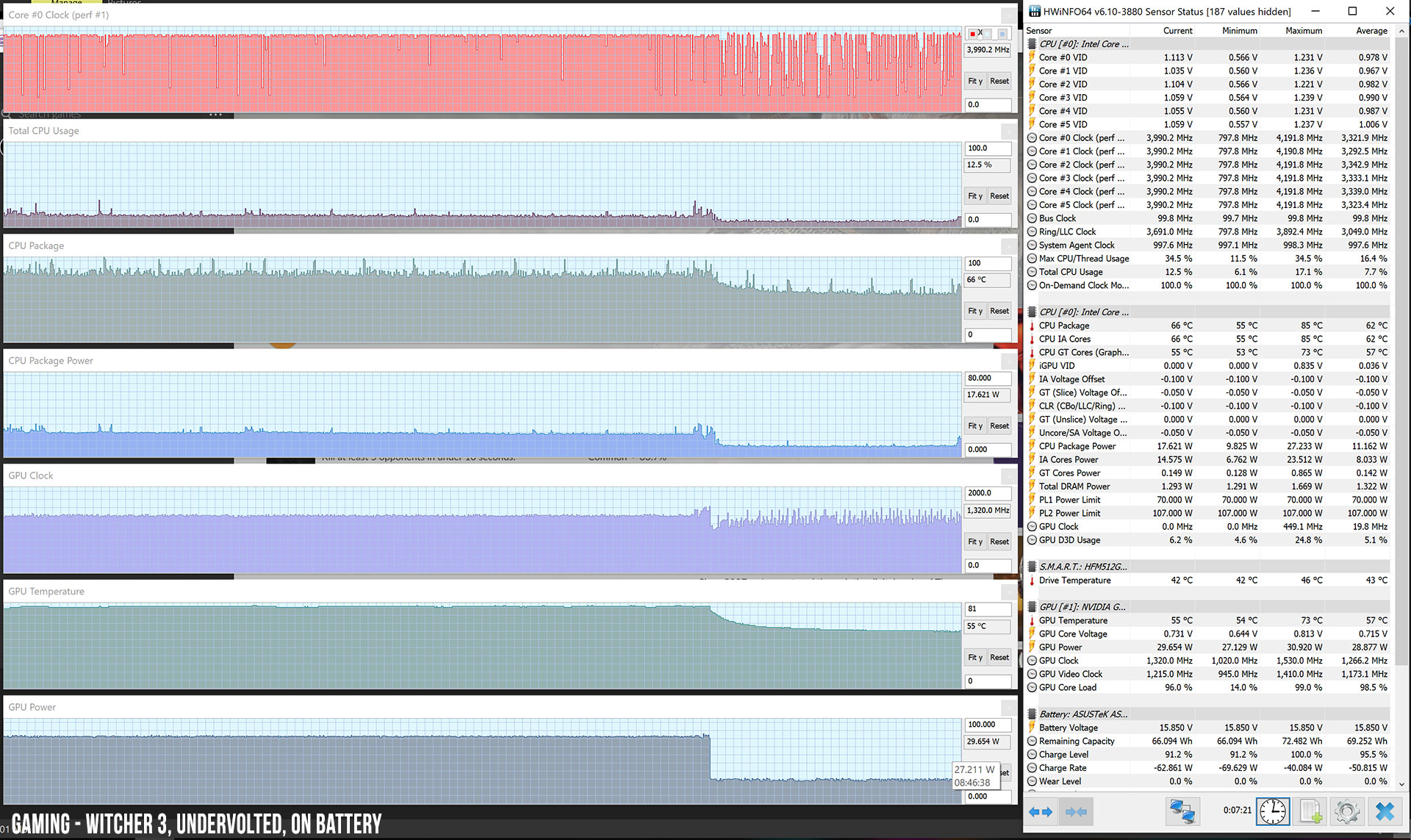Click Fit y in CPU Package graph
This screenshot has width=1411, height=840.
[x=975, y=311]
